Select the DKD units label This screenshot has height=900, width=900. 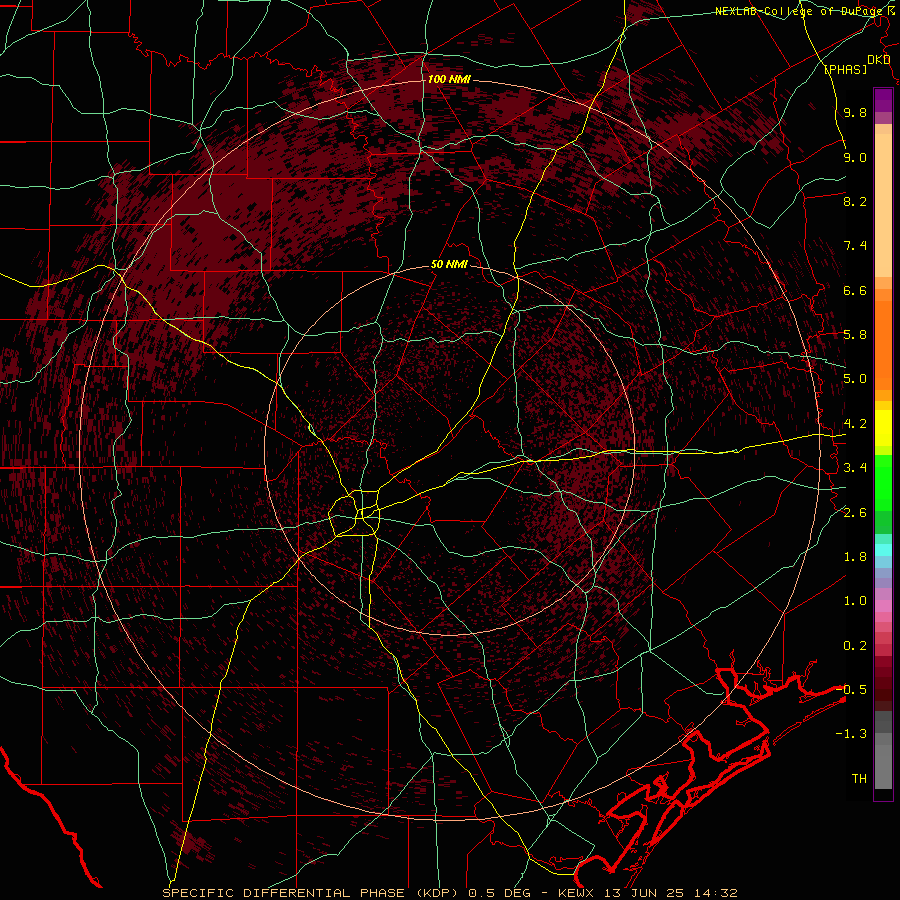tap(878, 60)
